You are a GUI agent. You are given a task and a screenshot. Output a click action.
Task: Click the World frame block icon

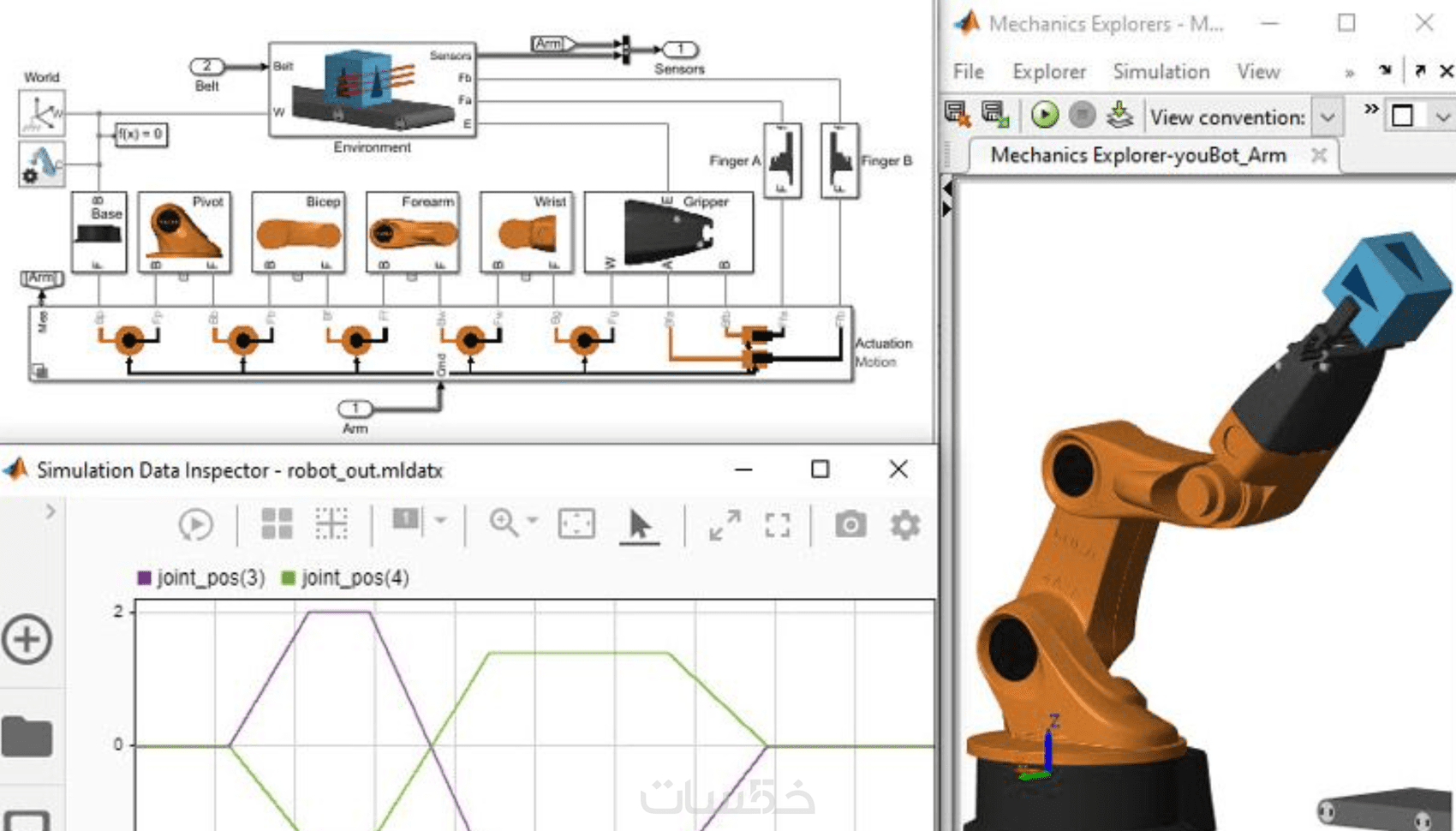click(41, 112)
